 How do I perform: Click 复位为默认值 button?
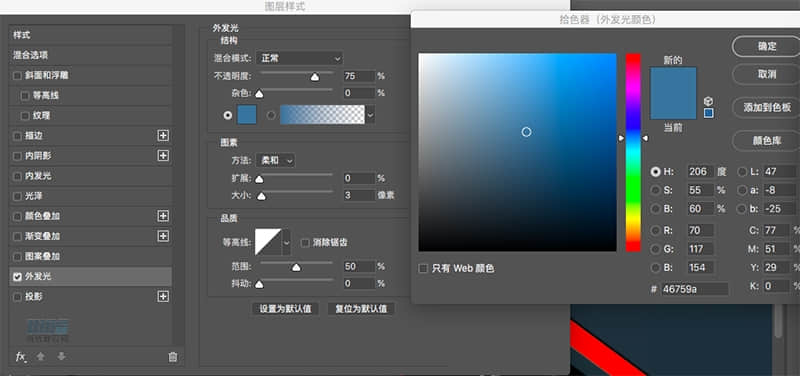point(361,309)
